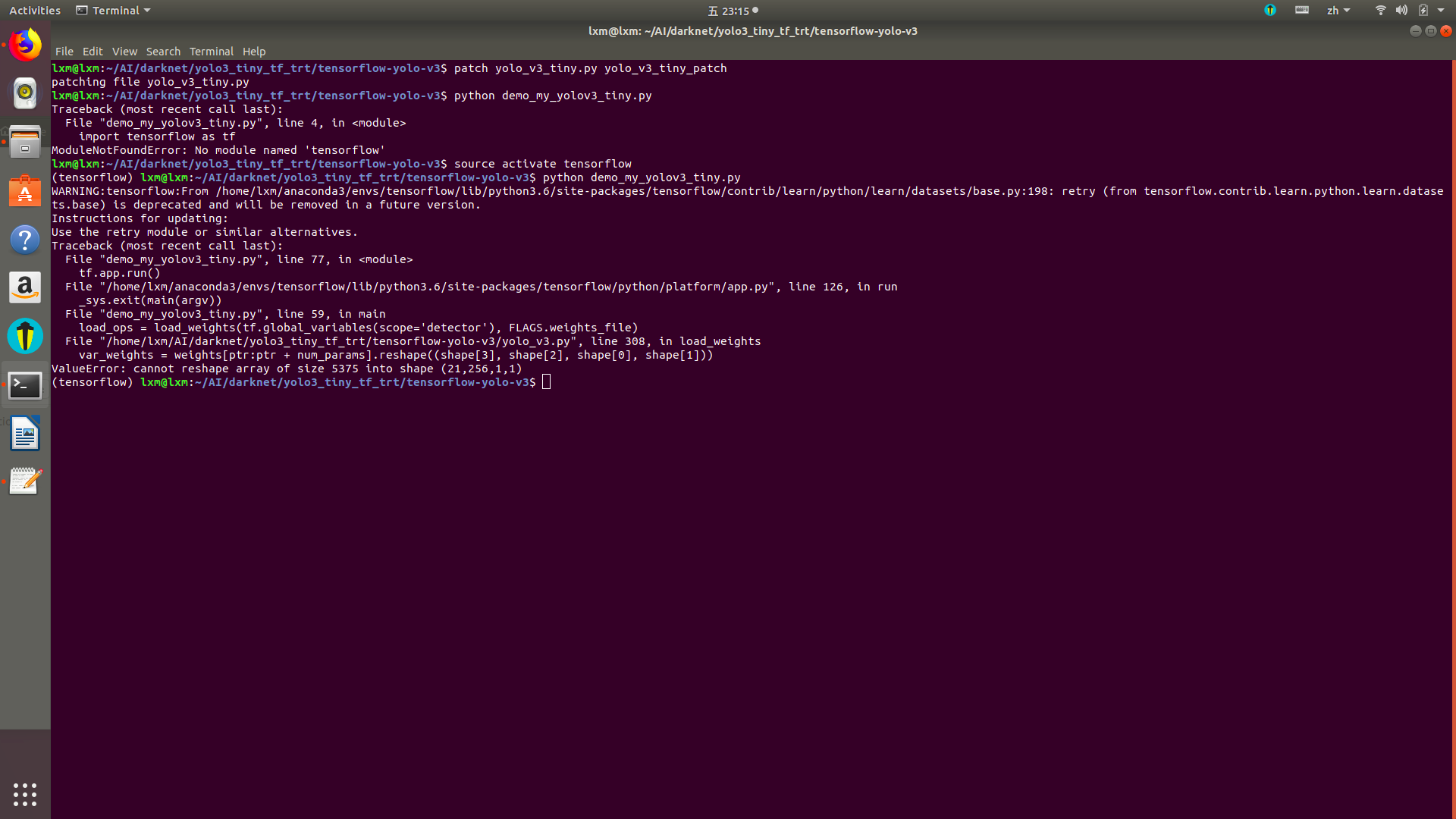Open Ubuntu Software from the dock
The height and width of the screenshot is (819, 1456).
click(x=25, y=190)
